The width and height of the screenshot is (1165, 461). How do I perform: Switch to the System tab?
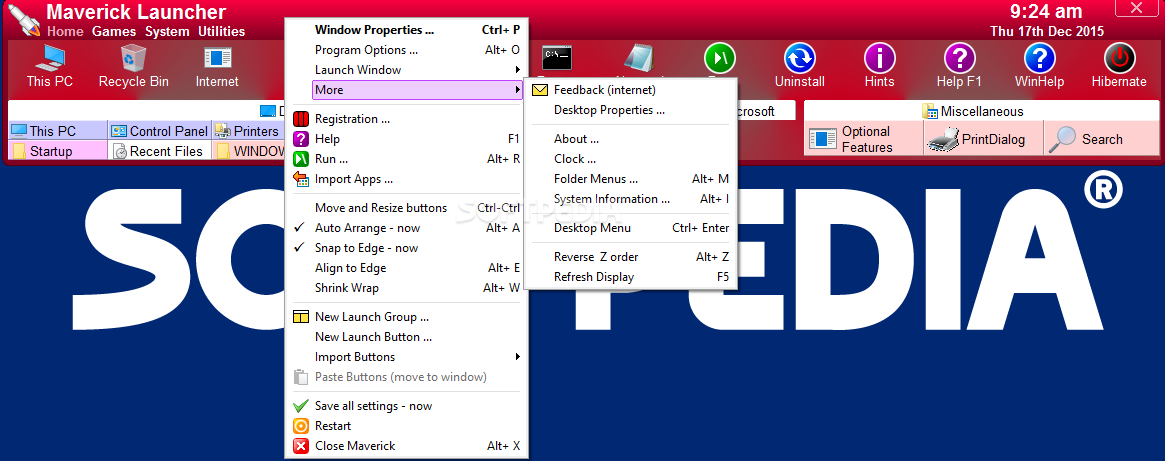click(x=167, y=31)
